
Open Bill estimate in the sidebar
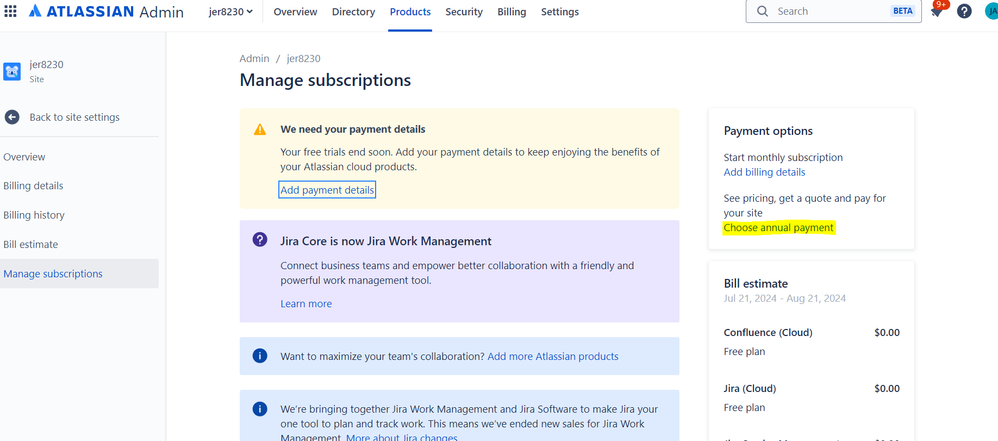click(31, 244)
